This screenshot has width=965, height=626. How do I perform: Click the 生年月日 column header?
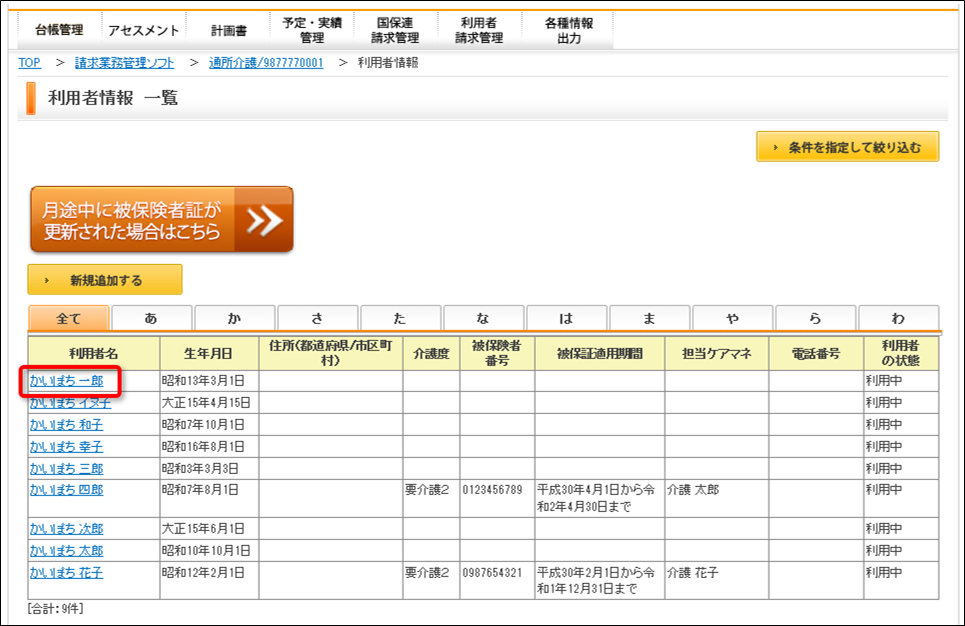point(209,353)
